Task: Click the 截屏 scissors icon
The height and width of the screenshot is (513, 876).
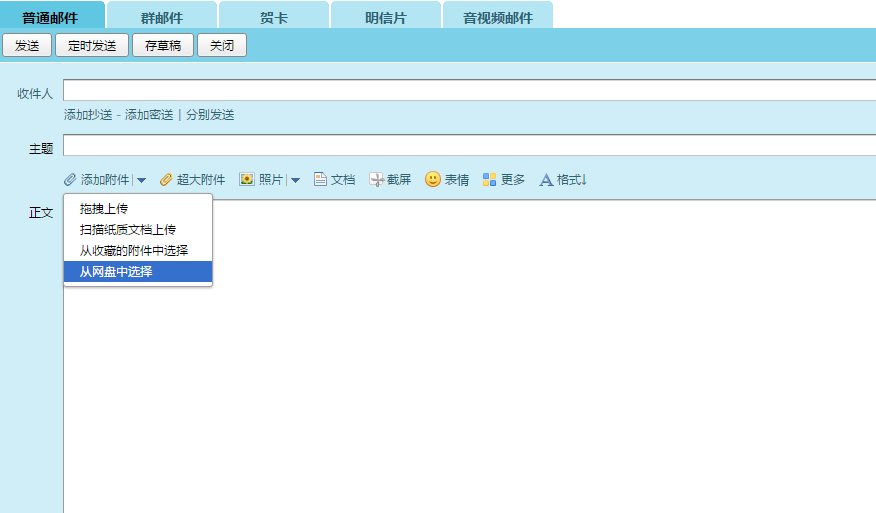Action: click(x=377, y=179)
